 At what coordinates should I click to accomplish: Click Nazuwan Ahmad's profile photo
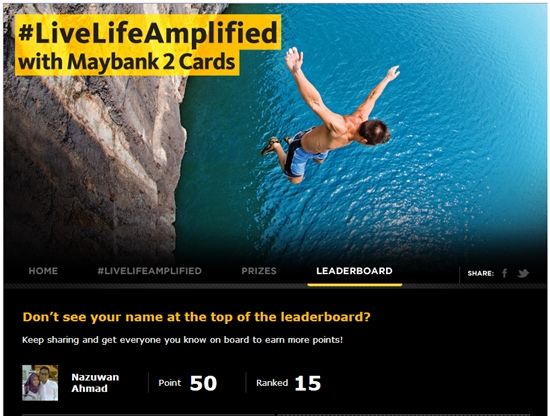tap(40, 383)
